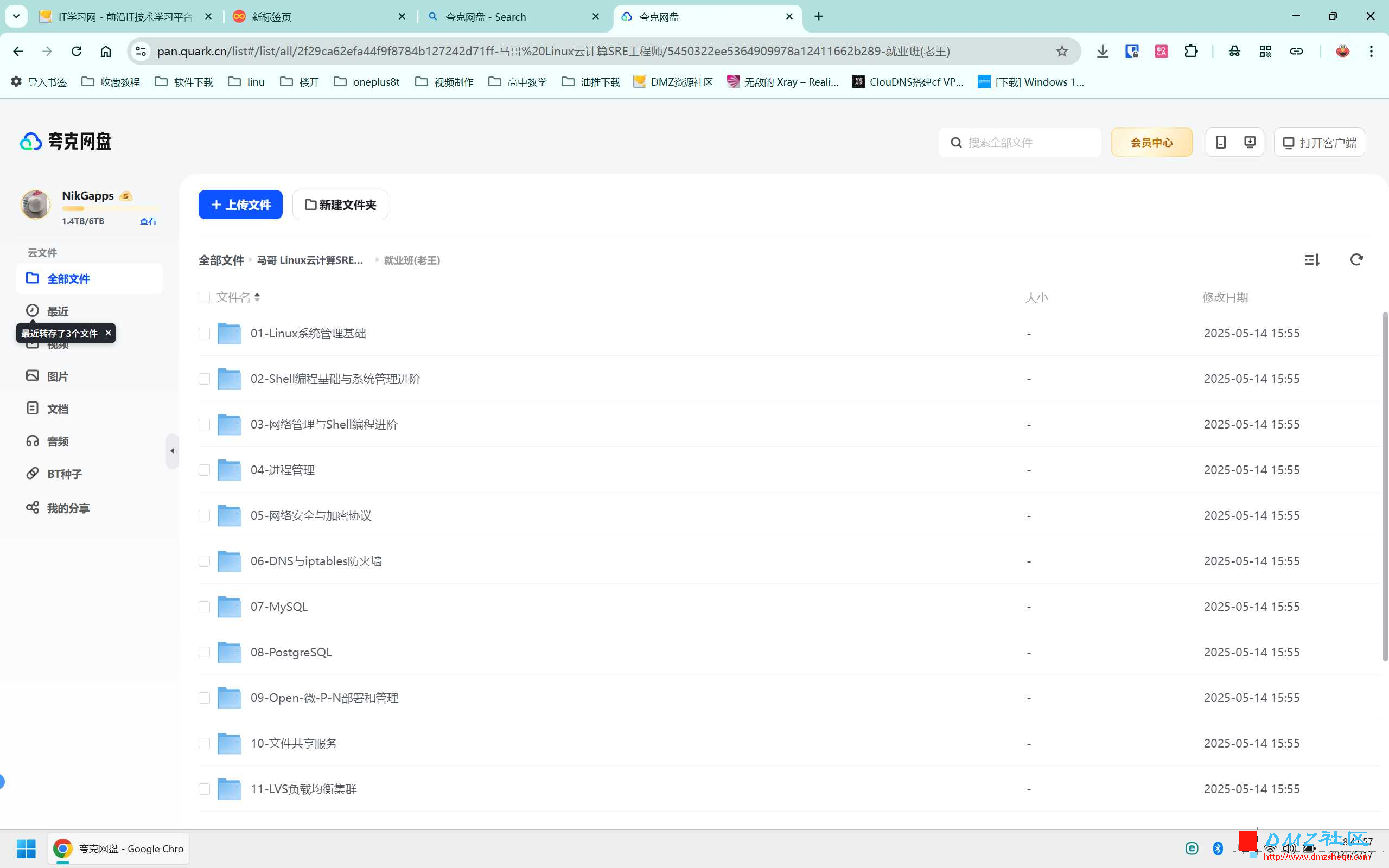The height and width of the screenshot is (868, 1389).
Task: Open the 软件下载 bookmark folder
Action: (184, 82)
